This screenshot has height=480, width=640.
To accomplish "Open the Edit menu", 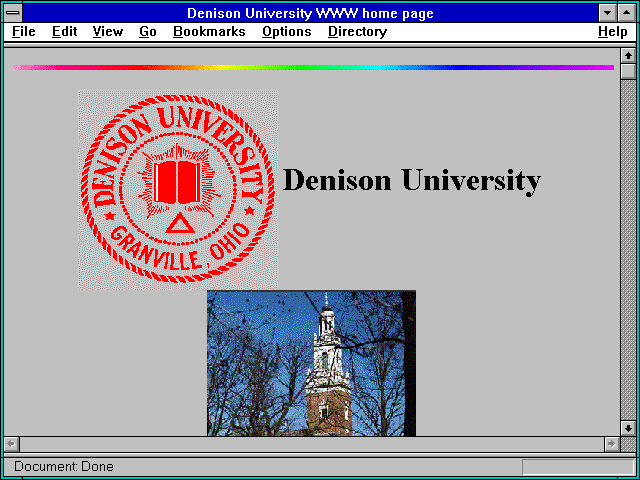I will coord(64,32).
